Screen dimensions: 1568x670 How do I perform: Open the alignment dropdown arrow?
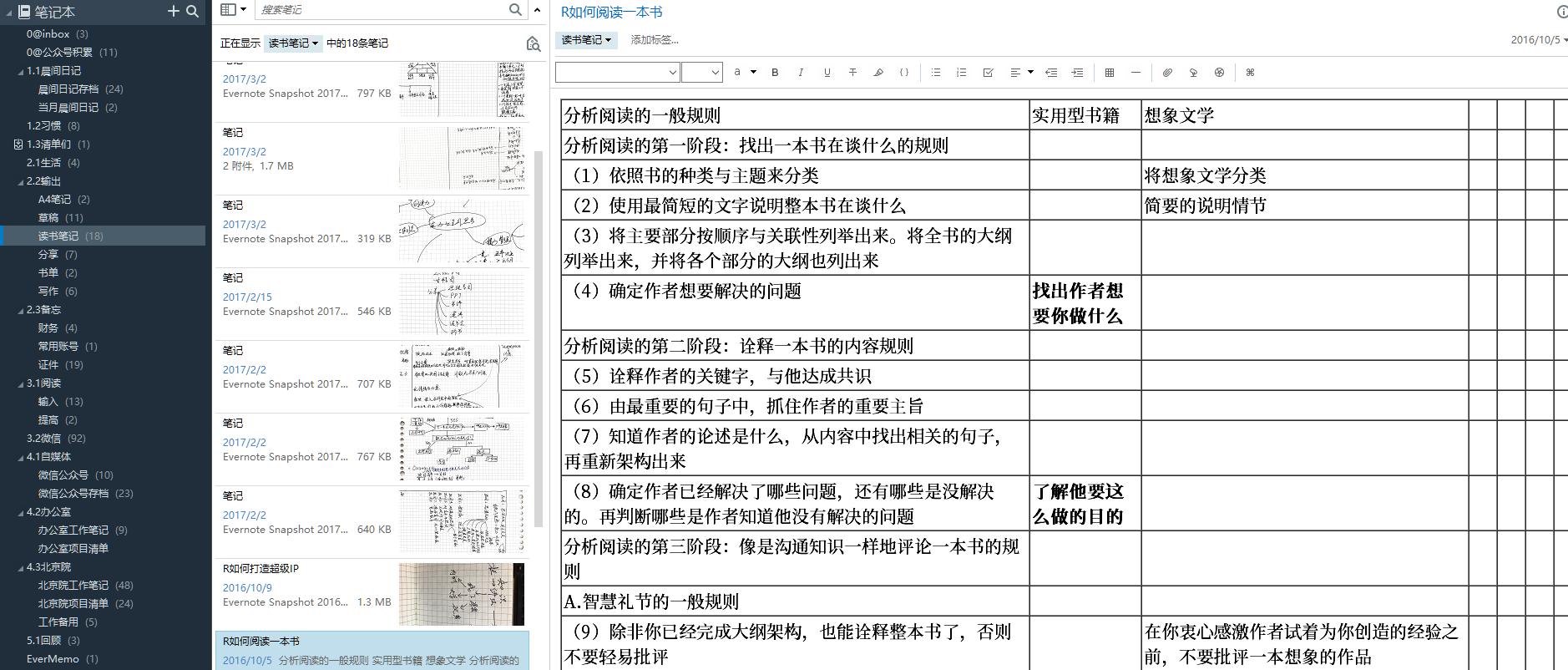click(x=1030, y=73)
